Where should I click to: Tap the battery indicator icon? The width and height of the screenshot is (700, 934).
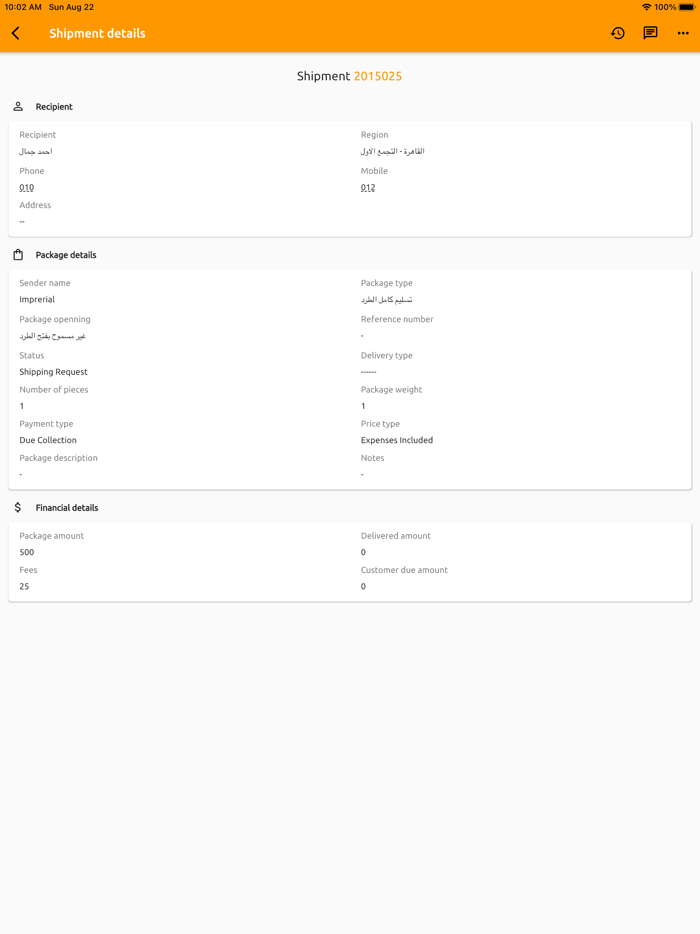[x=687, y=7]
